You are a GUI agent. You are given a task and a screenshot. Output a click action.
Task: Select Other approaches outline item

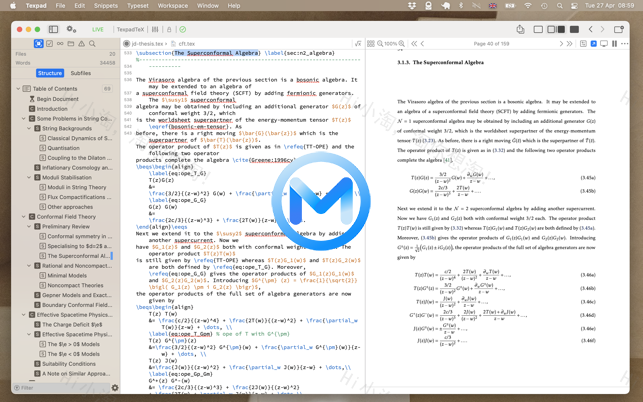pyautogui.click(x=70, y=207)
